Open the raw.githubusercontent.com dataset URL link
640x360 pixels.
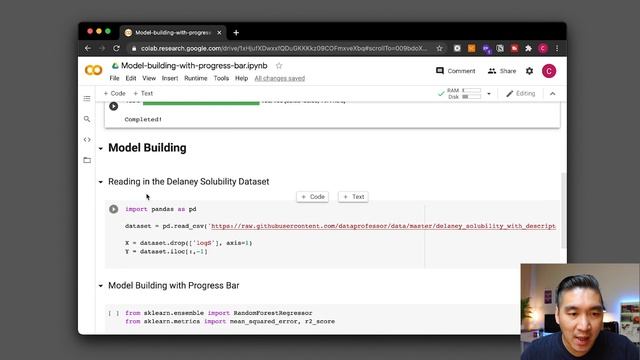point(383,226)
